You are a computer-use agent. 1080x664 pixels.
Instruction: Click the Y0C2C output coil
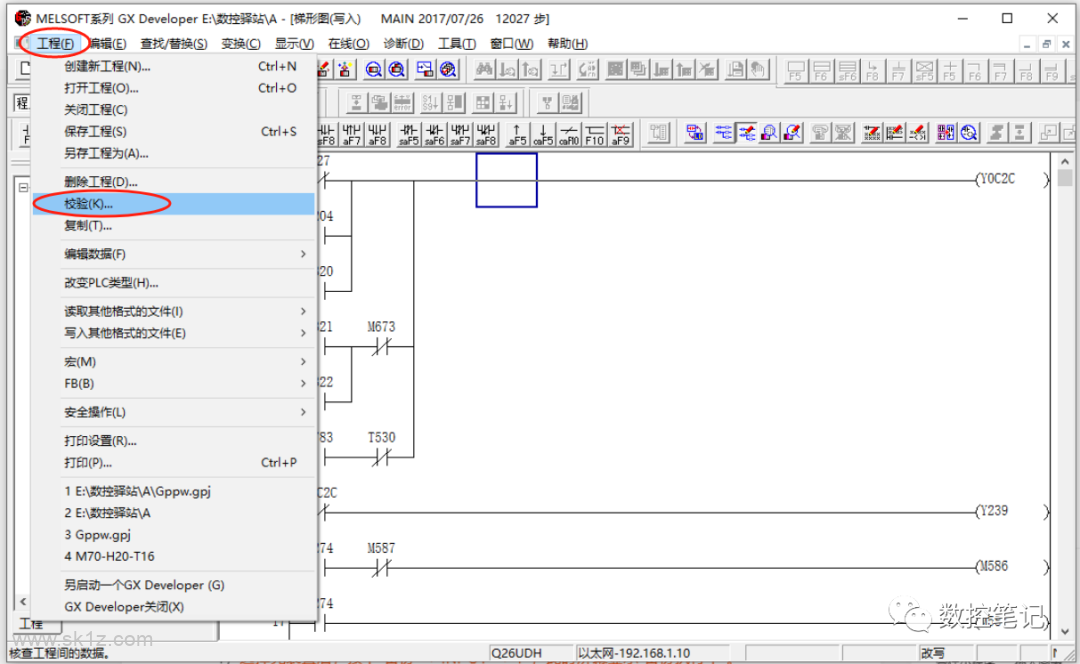pyautogui.click(x=1012, y=179)
